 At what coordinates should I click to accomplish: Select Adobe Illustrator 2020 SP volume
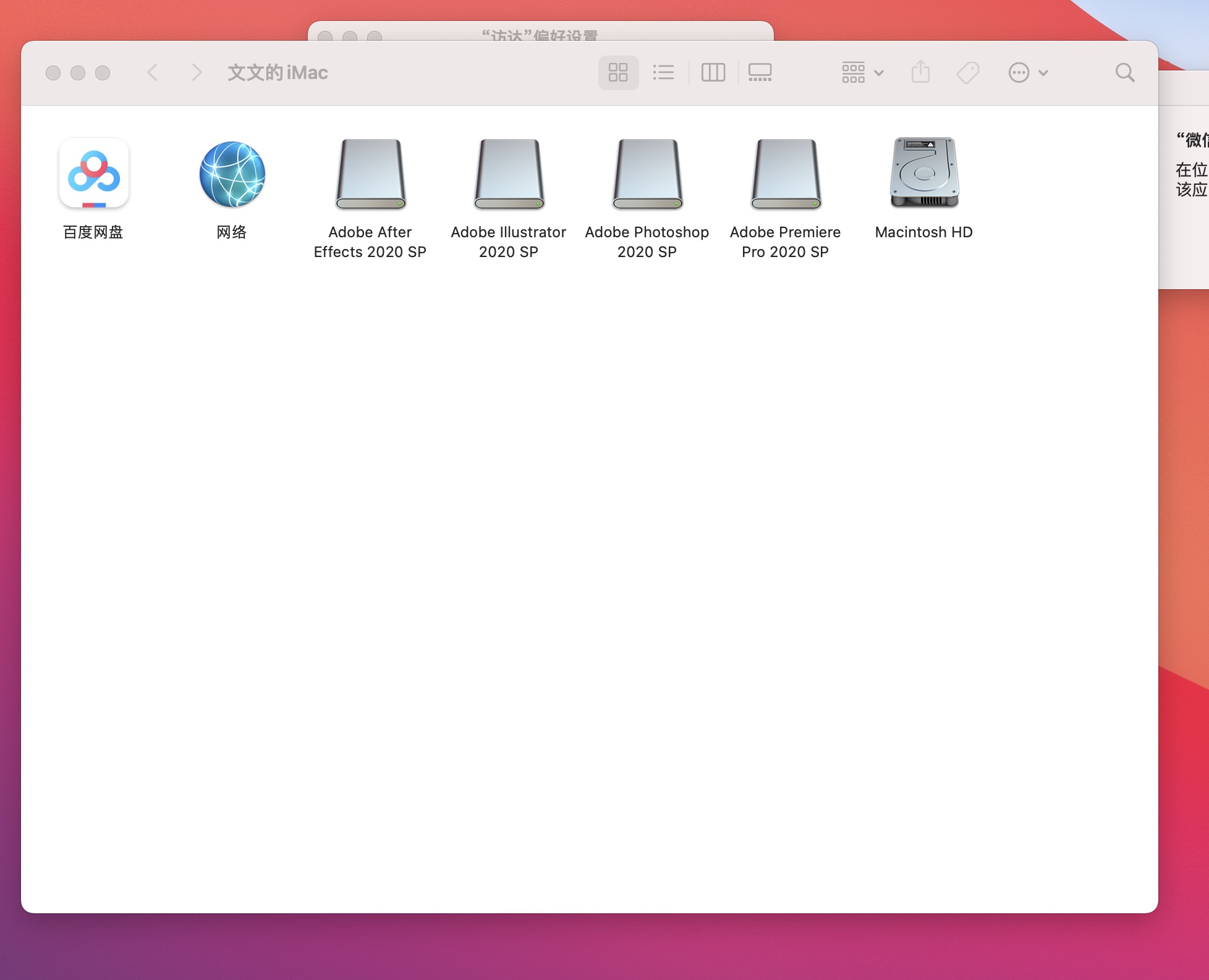click(509, 174)
